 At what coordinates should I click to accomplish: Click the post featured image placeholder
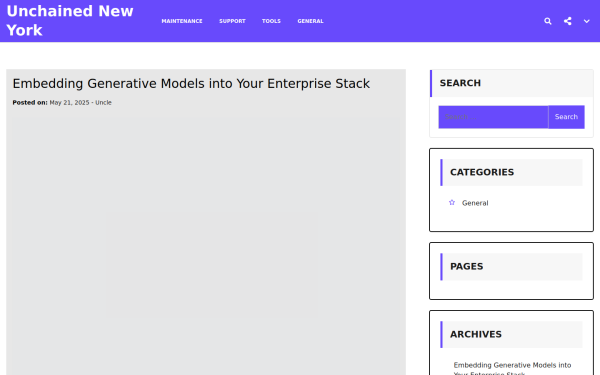pos(212,264)
